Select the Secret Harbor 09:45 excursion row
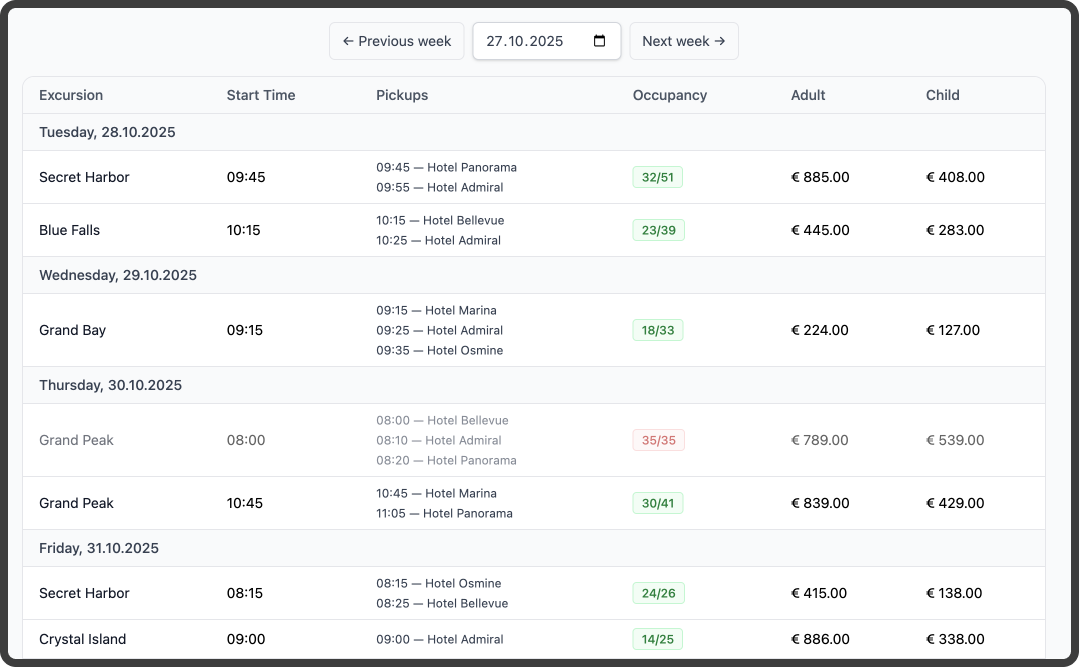 tap(533, 177)
